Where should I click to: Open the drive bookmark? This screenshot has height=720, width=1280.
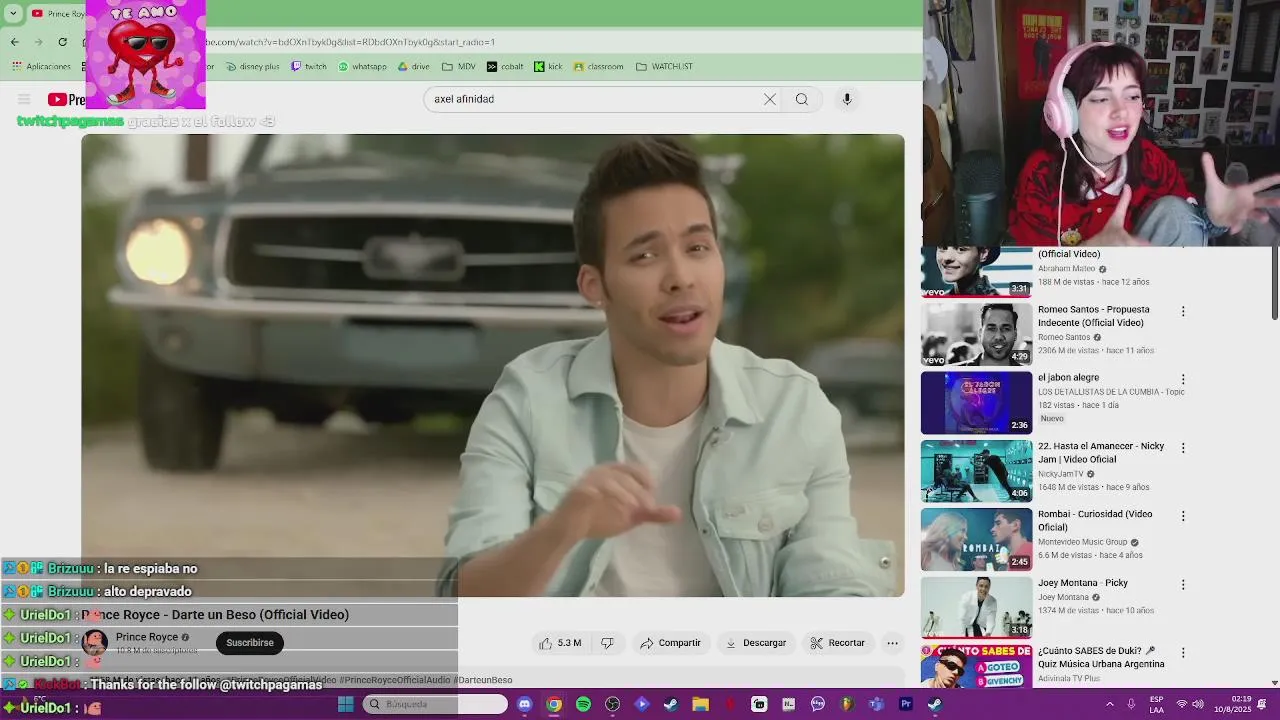click(414, 67)
